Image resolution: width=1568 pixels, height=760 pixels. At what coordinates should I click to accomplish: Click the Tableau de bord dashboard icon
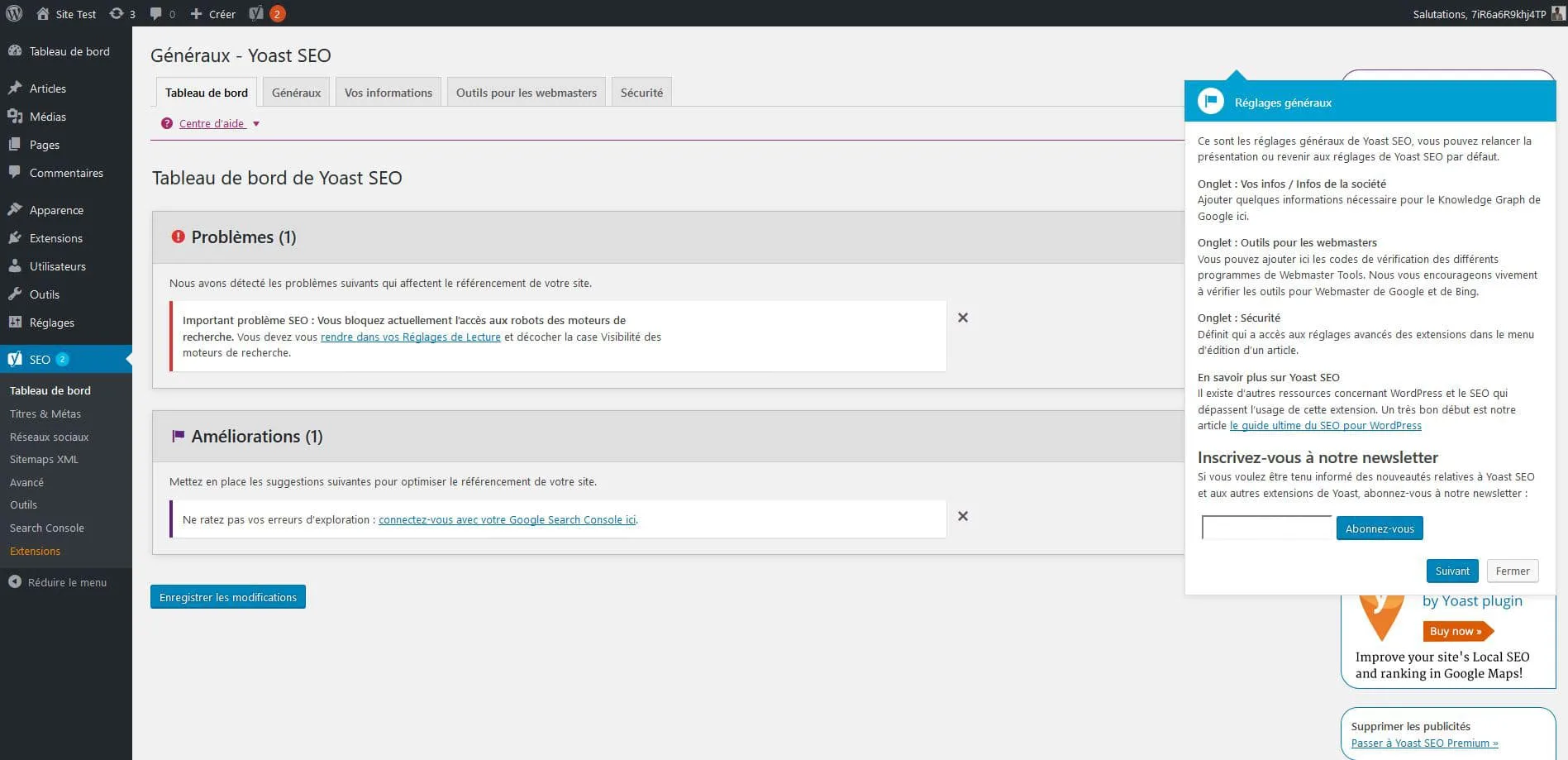pos(15,50)
